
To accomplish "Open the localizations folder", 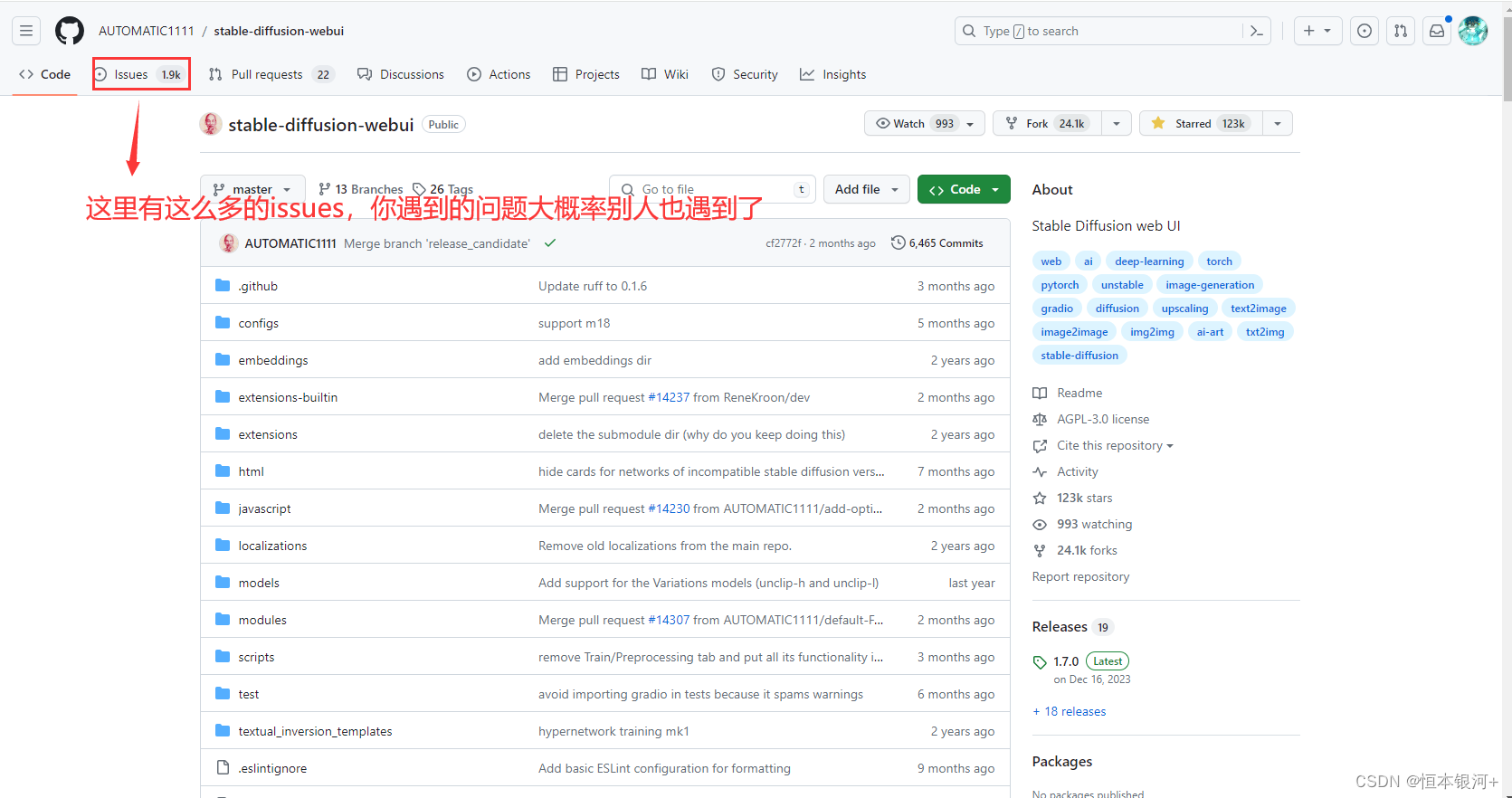I will tap(272, 546).
